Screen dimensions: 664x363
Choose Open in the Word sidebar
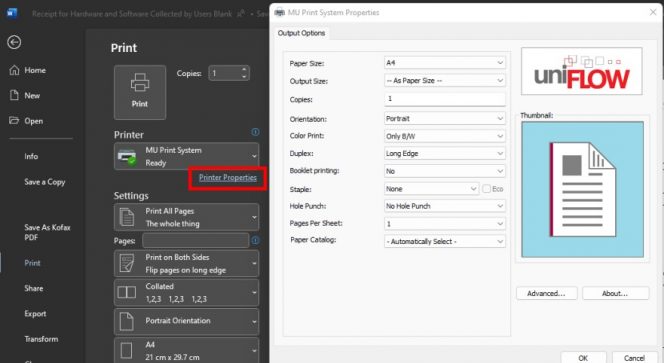(x=26, y=121)
